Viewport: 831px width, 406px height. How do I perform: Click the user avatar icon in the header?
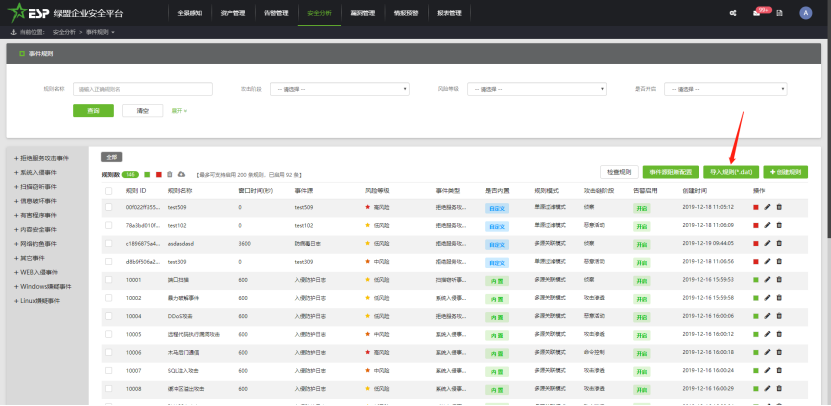point(806,13)
